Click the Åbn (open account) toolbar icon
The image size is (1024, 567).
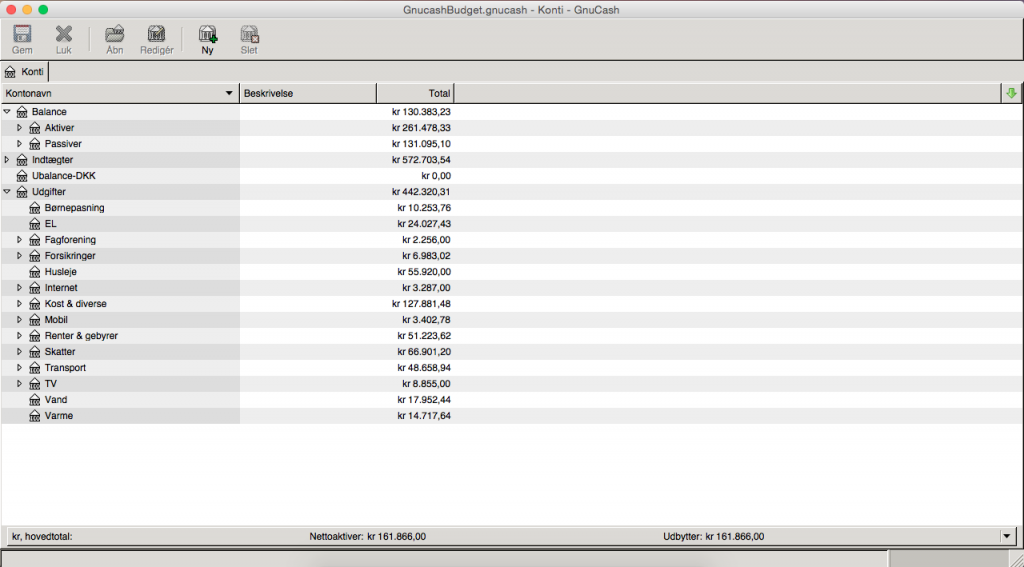[115, 34]
